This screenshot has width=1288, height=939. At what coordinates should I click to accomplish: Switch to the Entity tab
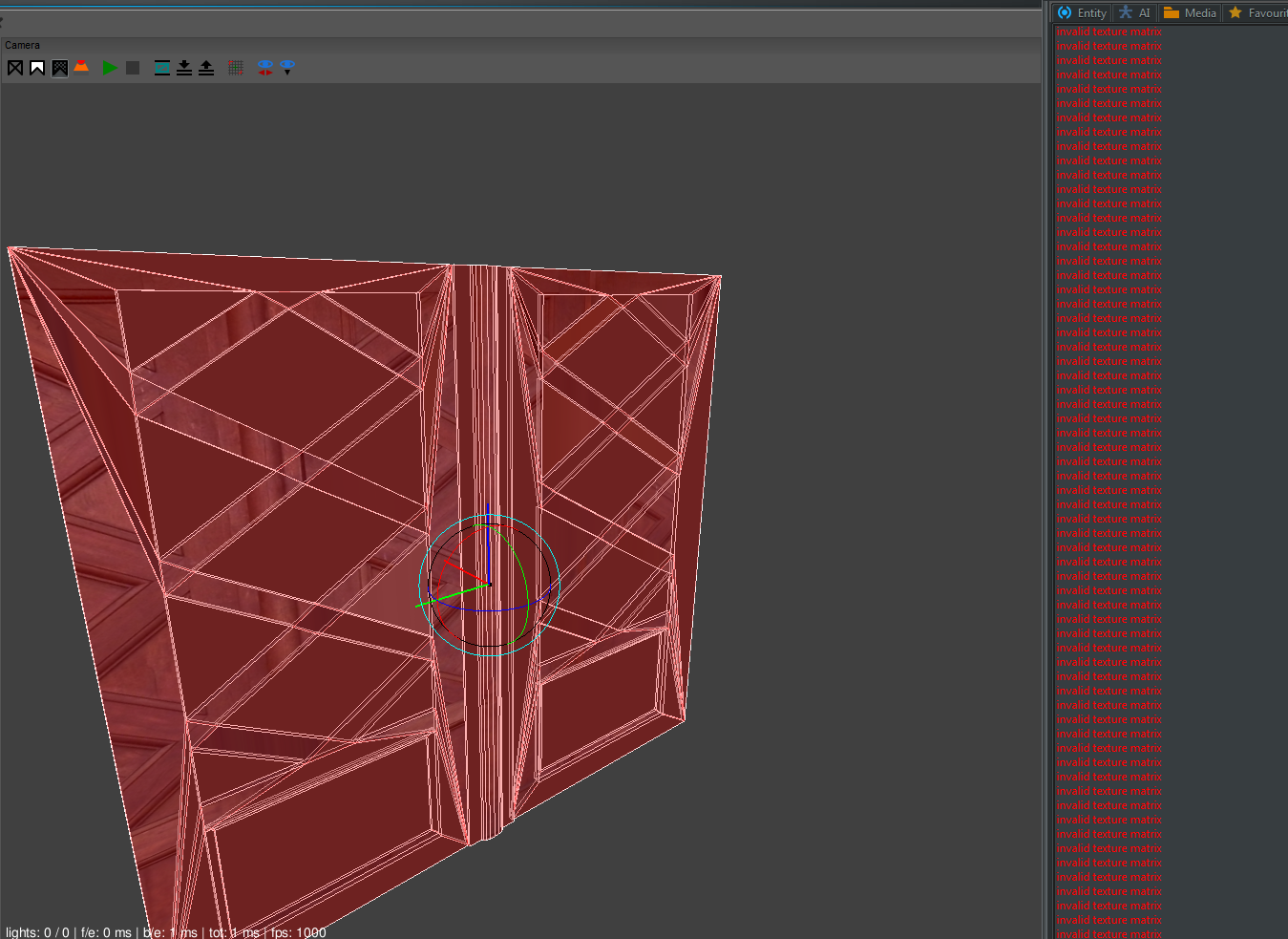1082,12
